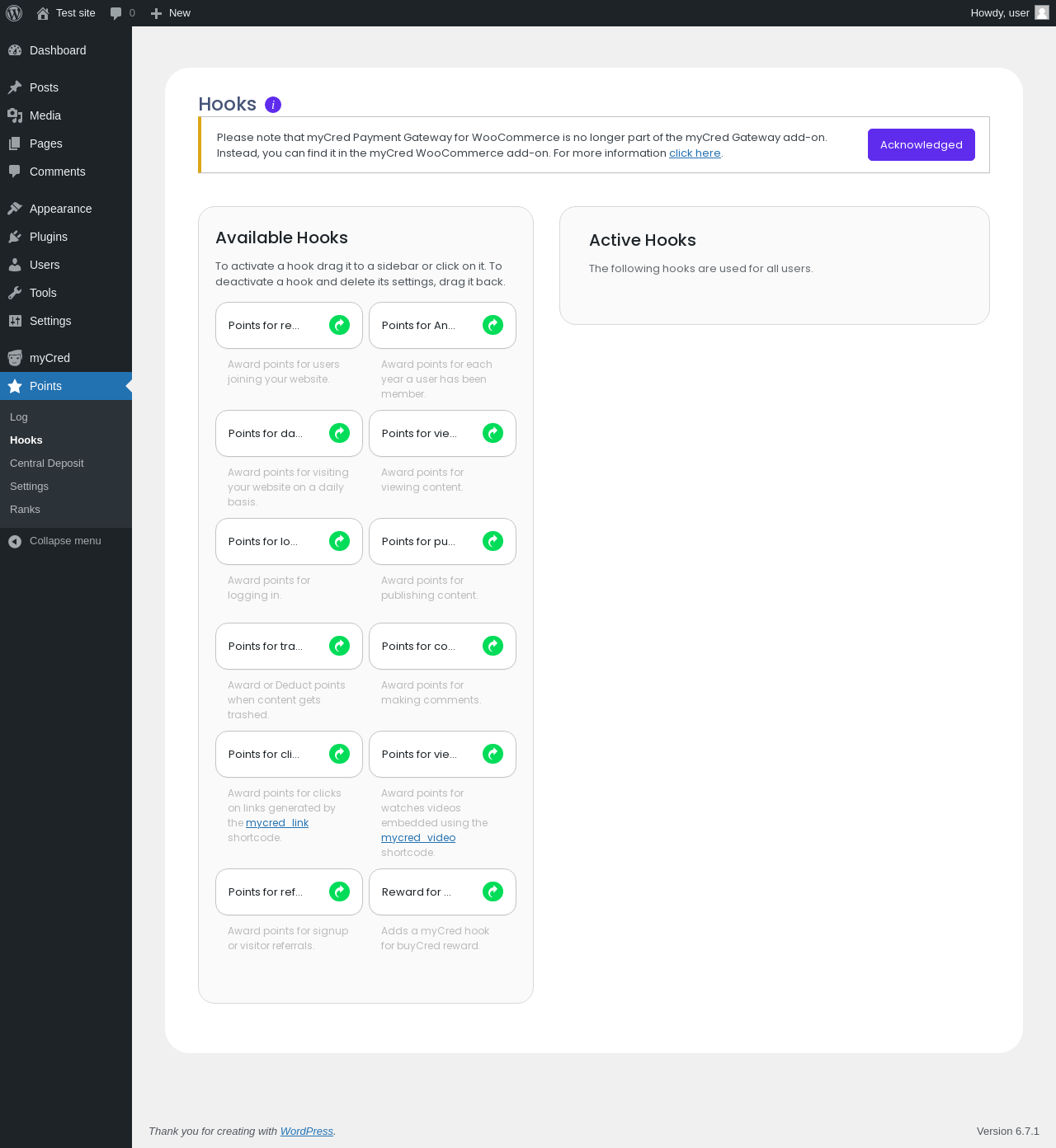Click 'Award points for making comments.' description
The image size is (1056, 1148).
[x=431, y=693]
